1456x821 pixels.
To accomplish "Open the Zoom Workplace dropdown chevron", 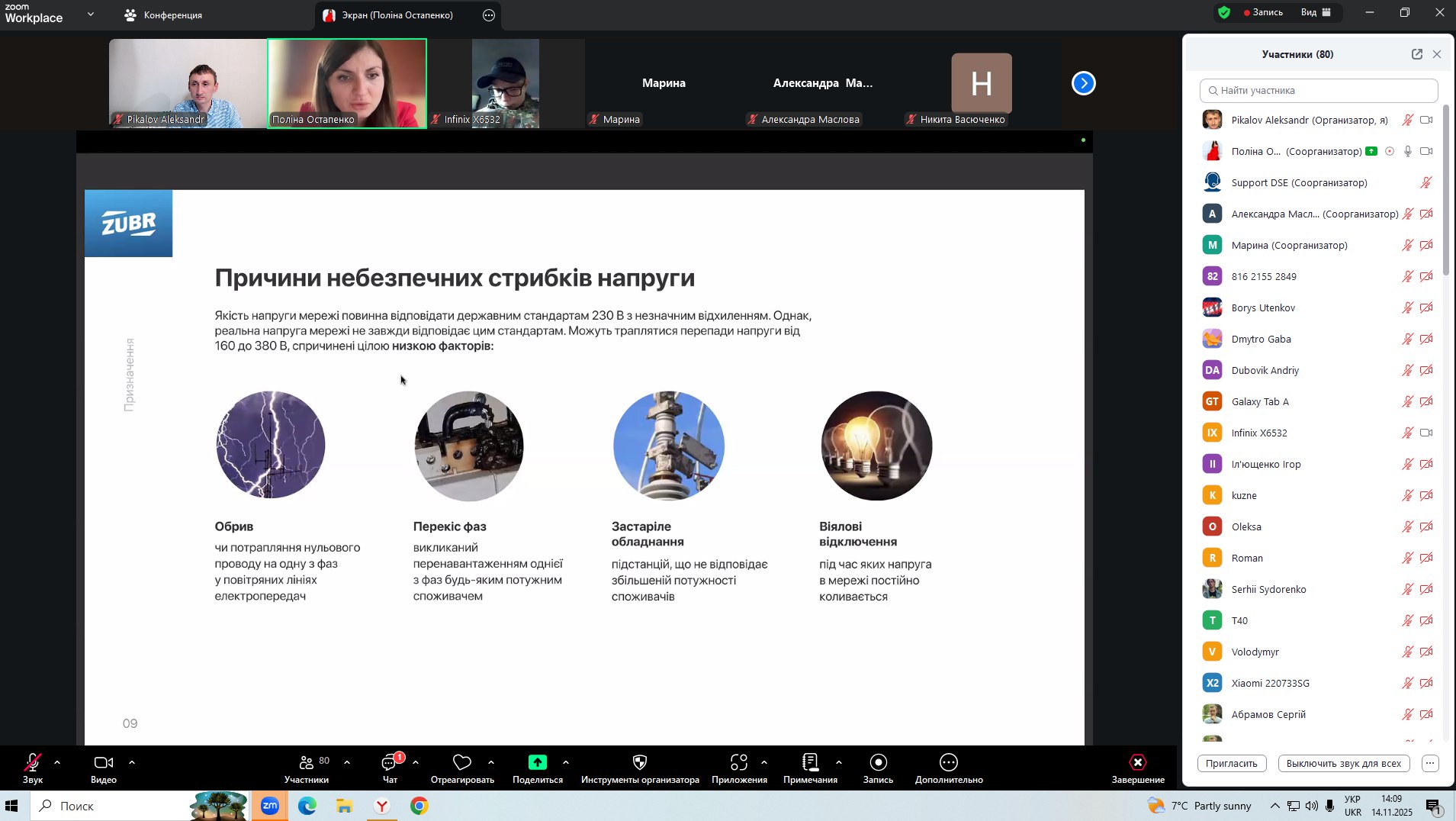I will (91, 14).
